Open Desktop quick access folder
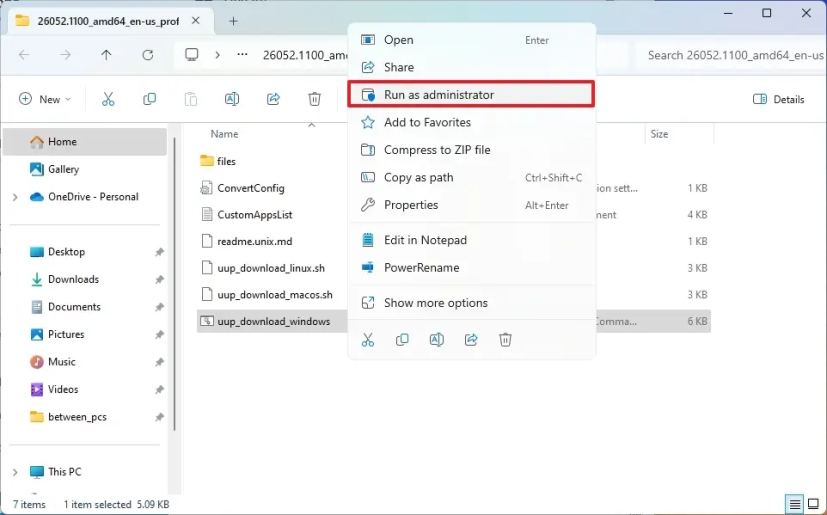This screenshot has height=515, width=827. point(85,252)
